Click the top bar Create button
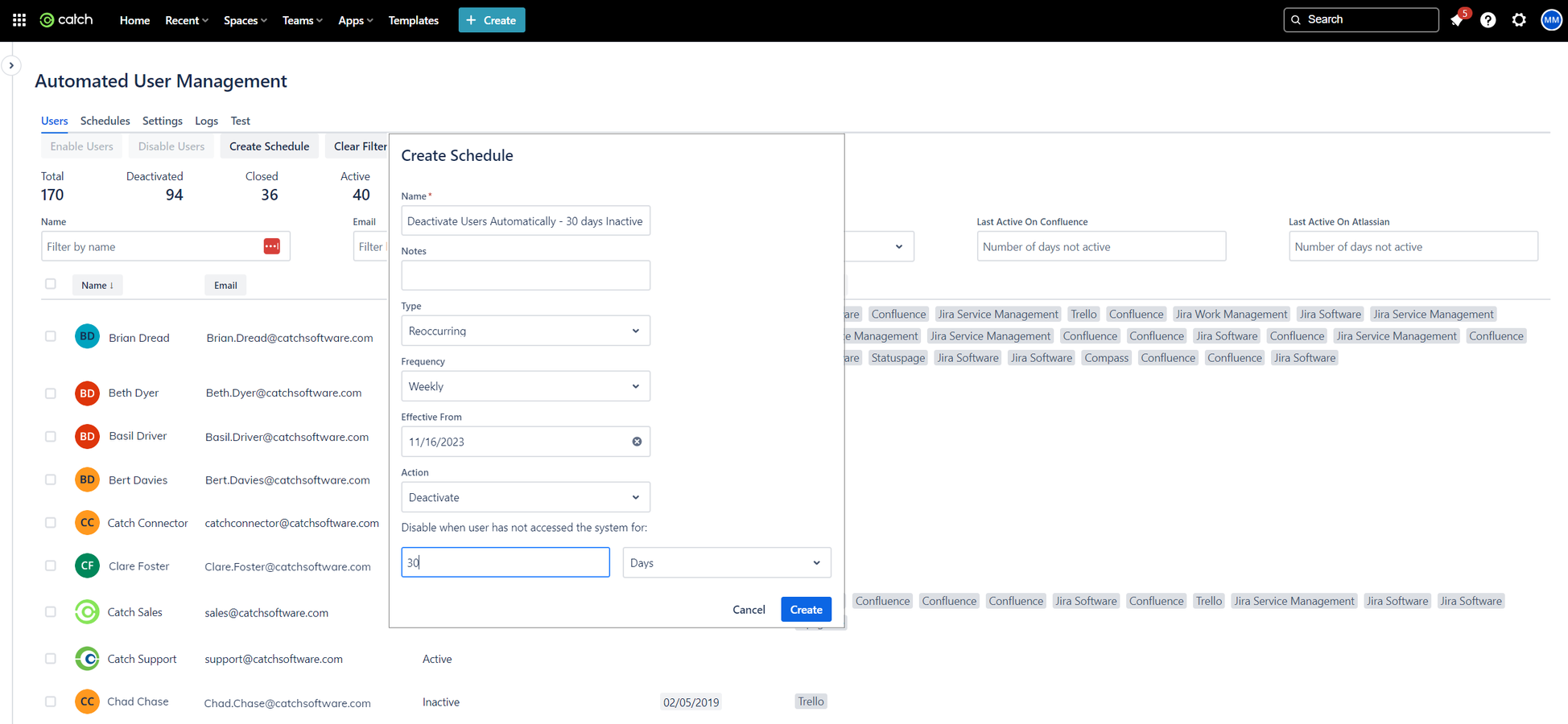 pos(492,20)
